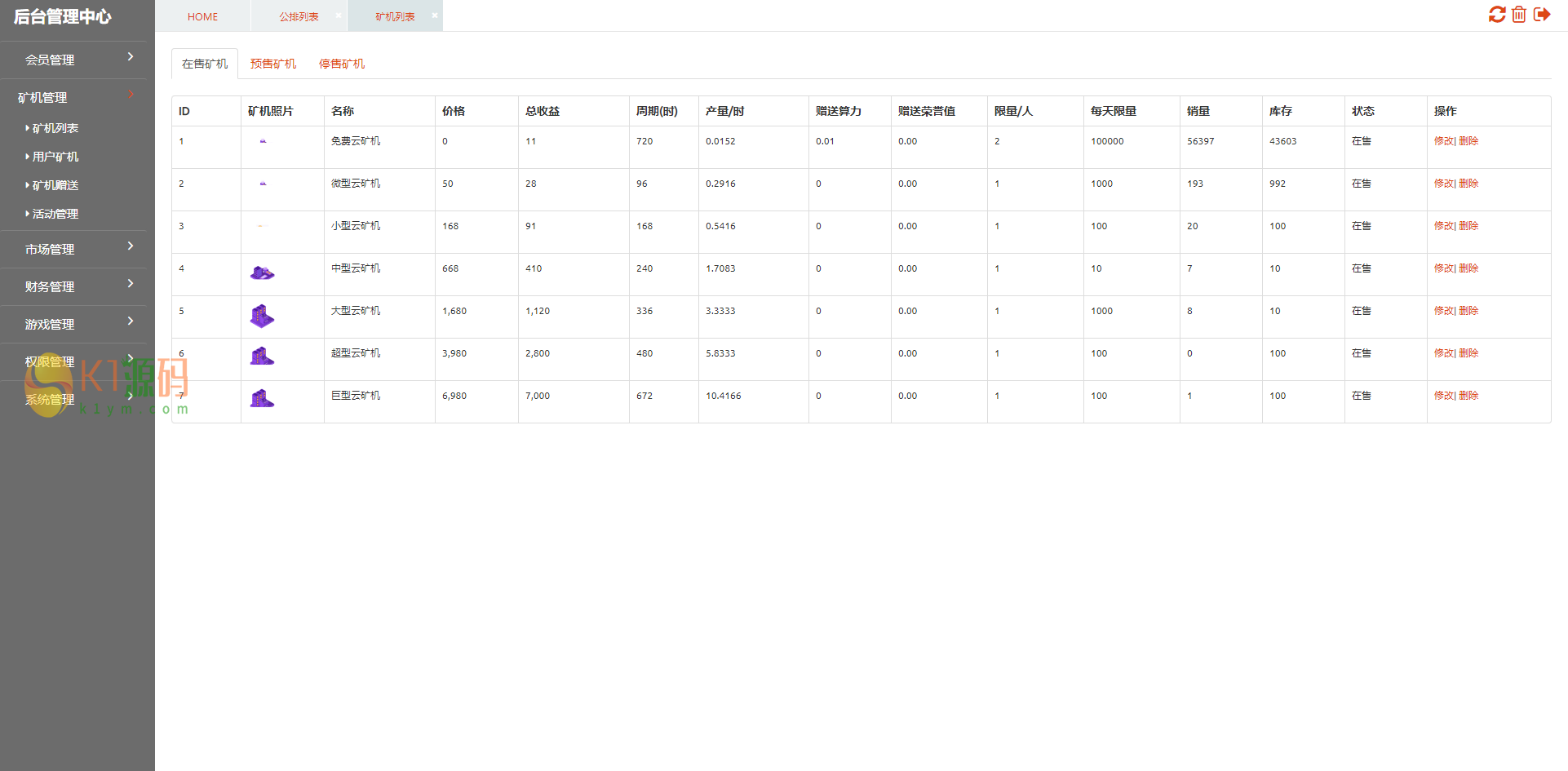Click 删除 for 大型云矿机
Viewport: 1568px width, 771px height.
tap(1468, 311)
